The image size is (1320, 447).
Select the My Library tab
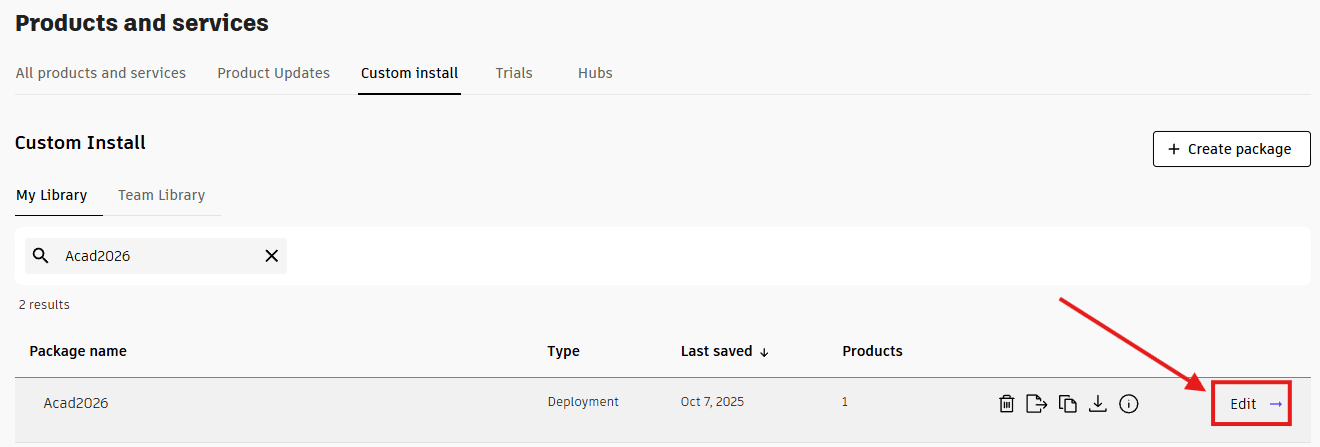pyautogui.click(x=51, y=195)
